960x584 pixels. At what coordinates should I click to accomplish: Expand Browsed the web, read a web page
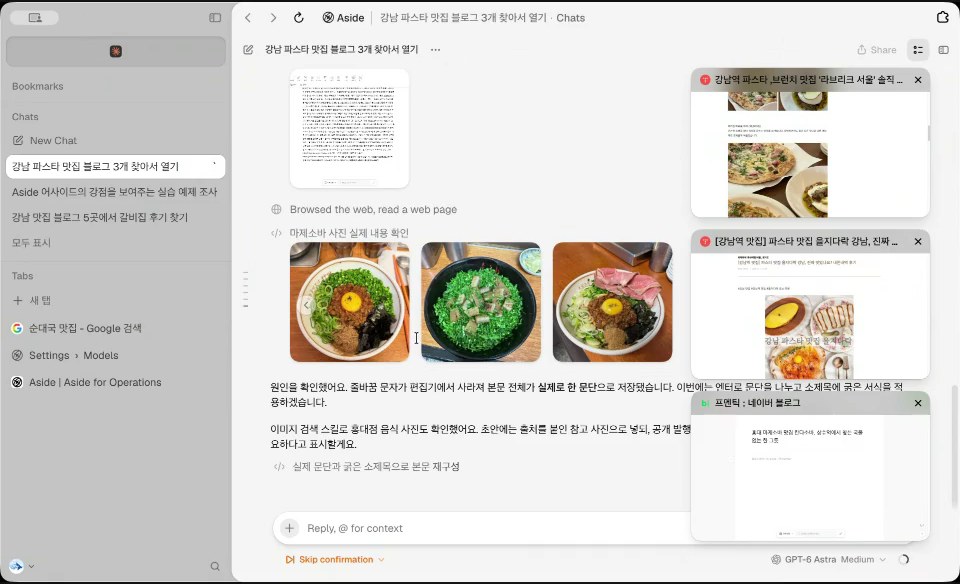click(373, 209)
